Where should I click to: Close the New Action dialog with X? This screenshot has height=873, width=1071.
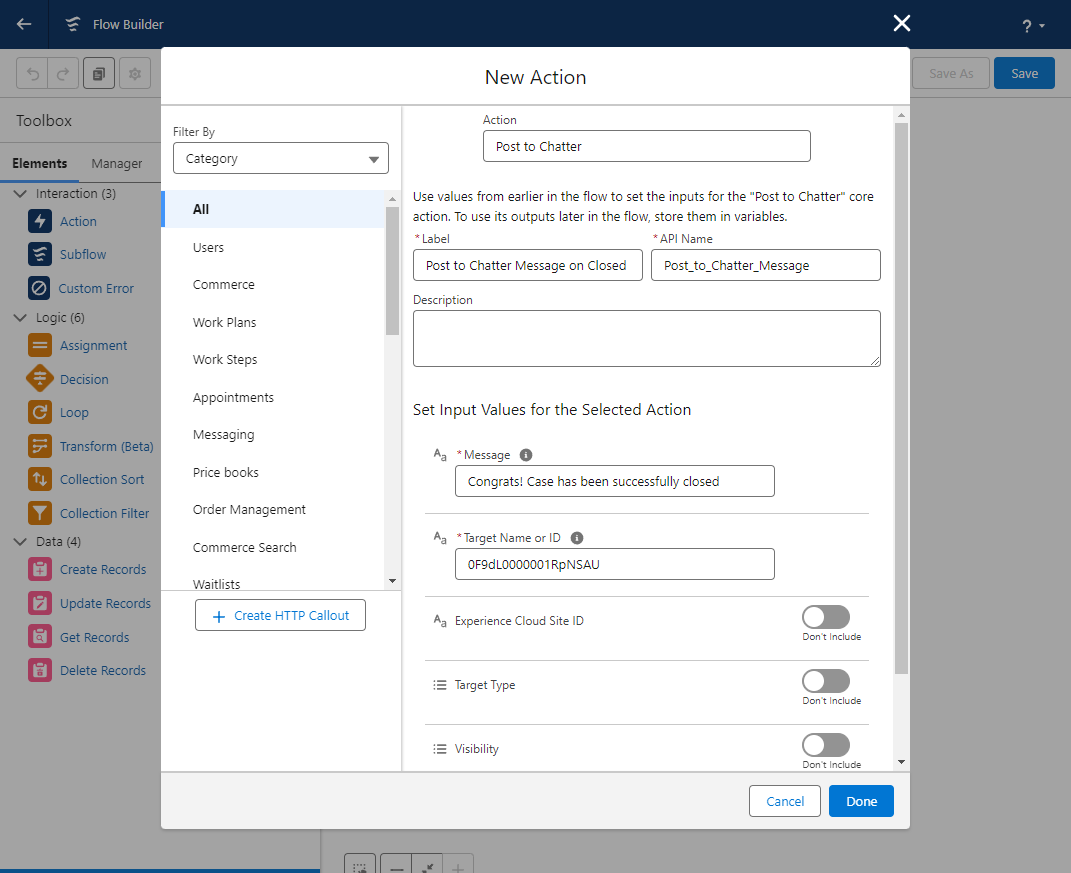pyautogui.click(x=902, y=23)
